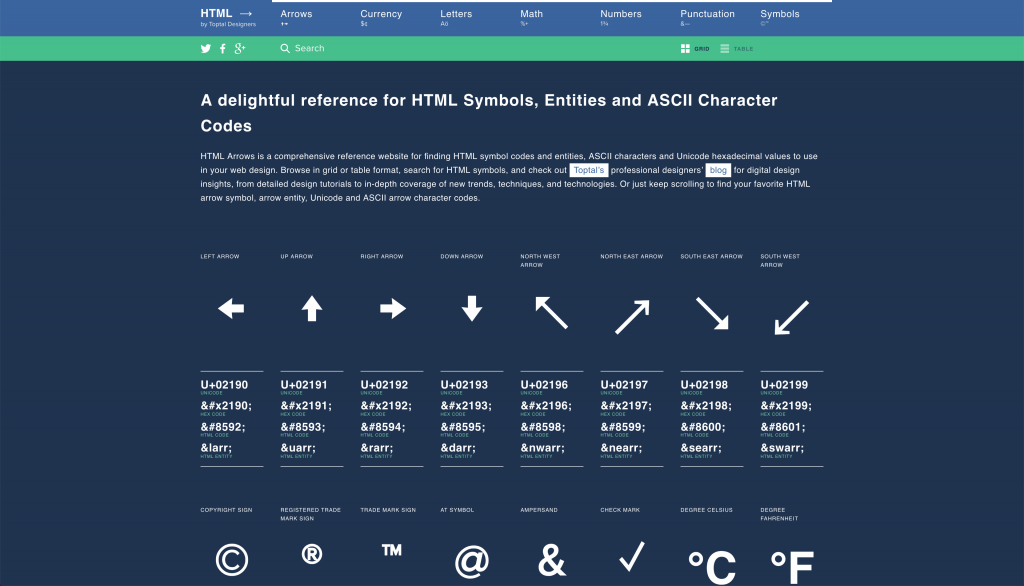Image resolution: width=1024 pixels, height=586 pixels.
Task: Select the registered trade mark symbol
Action: (x=312, y=555)
